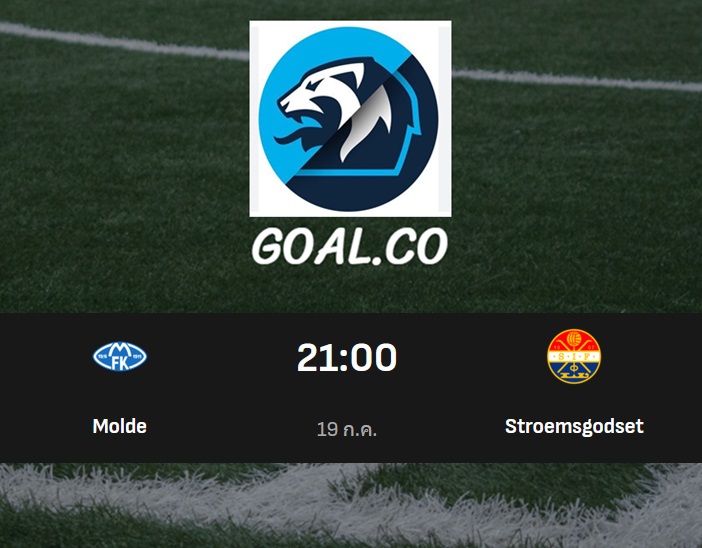Click the football atop the Stroemsgodset badge

pos(574,339)
